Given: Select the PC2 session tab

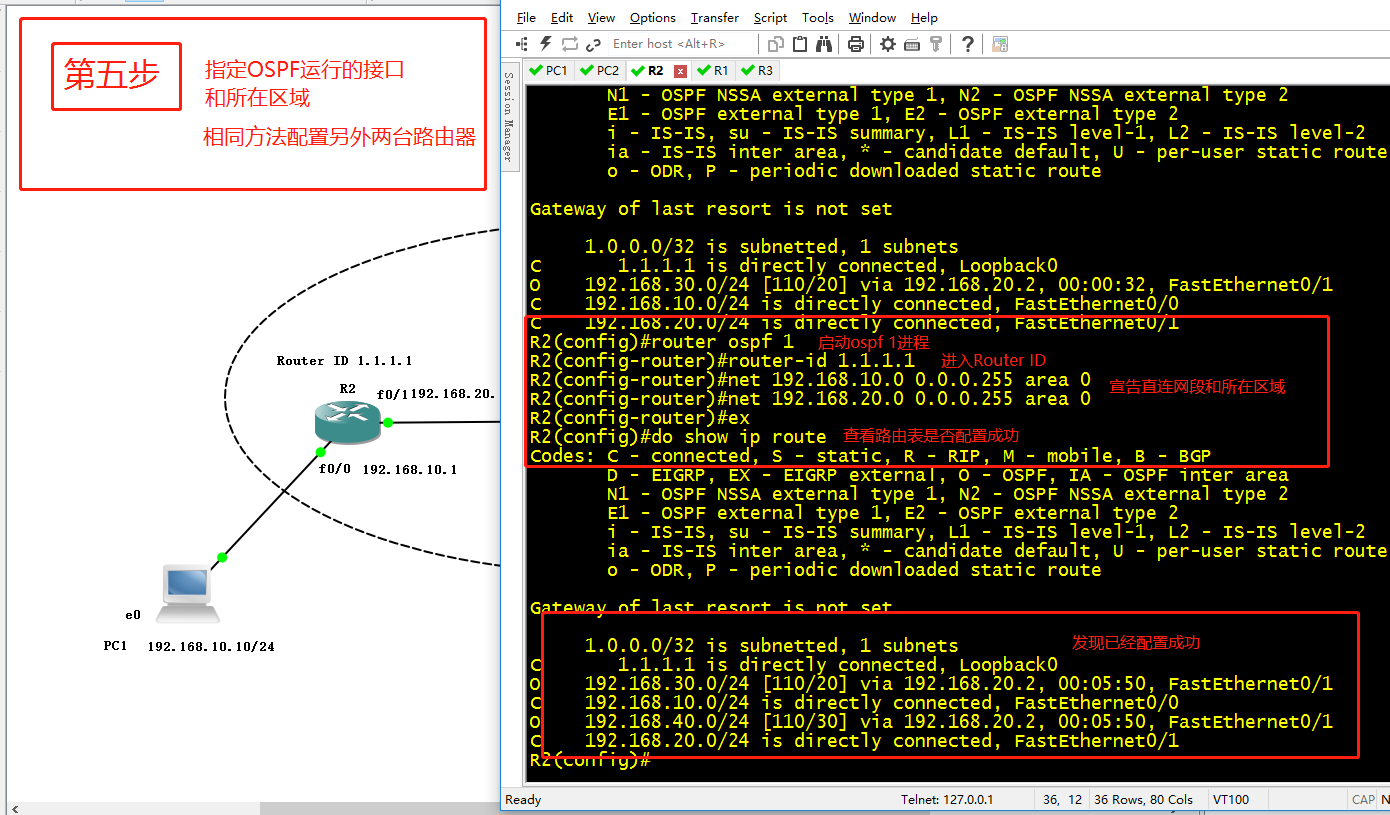Looking at the screenshot, I should pyautogui.click(x=598, y=70).
